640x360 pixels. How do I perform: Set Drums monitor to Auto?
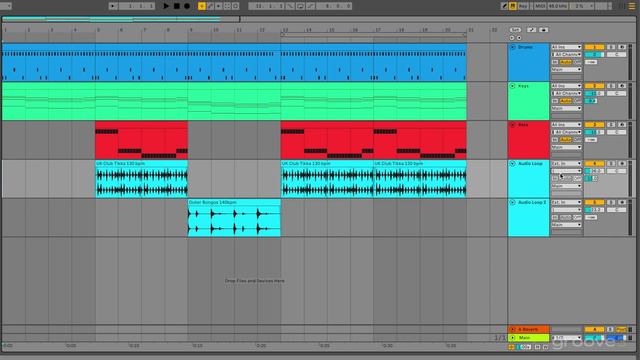pos(565,62)
